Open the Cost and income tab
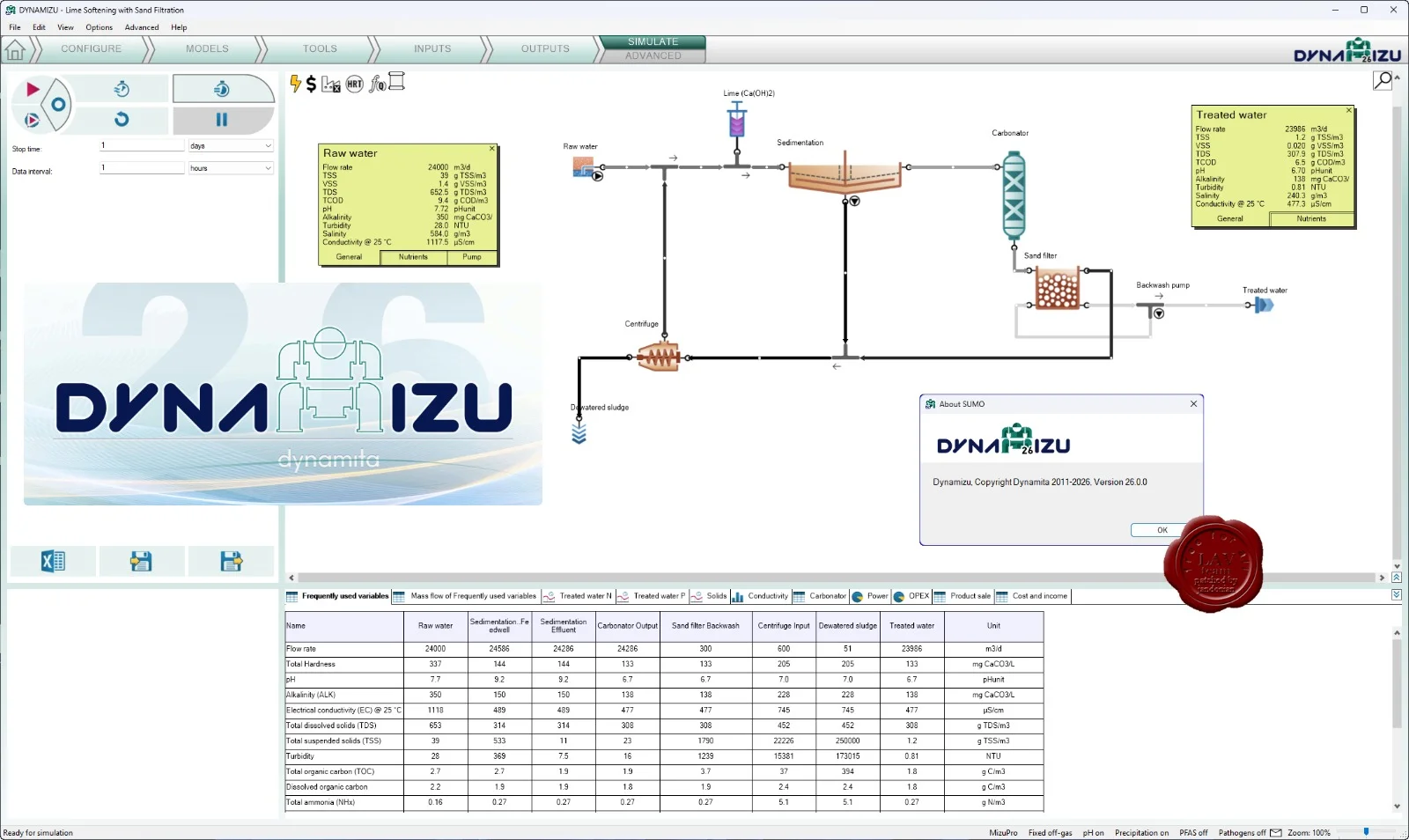The image size is (1409, 840). click(x=1032, y=596)
